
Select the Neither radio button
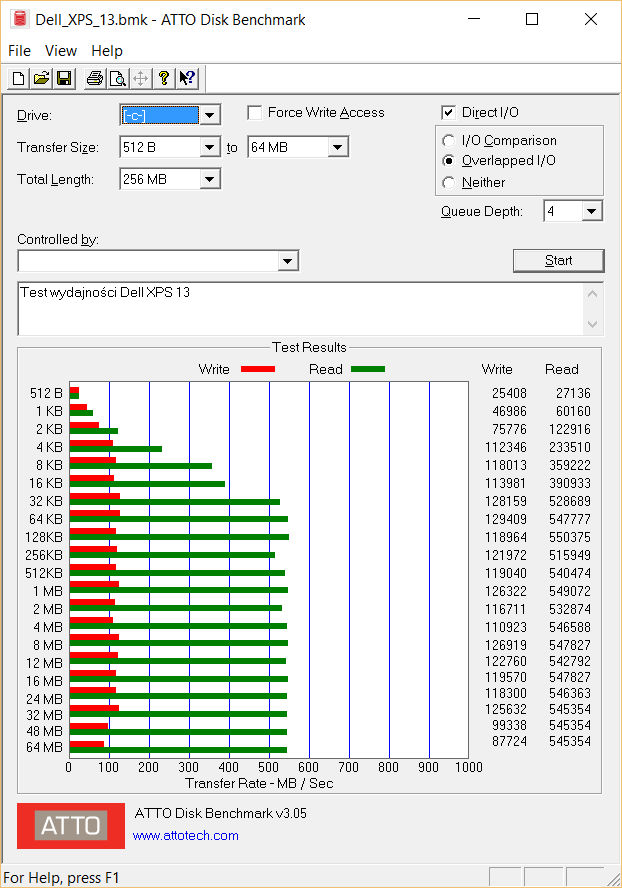point(449,182)
